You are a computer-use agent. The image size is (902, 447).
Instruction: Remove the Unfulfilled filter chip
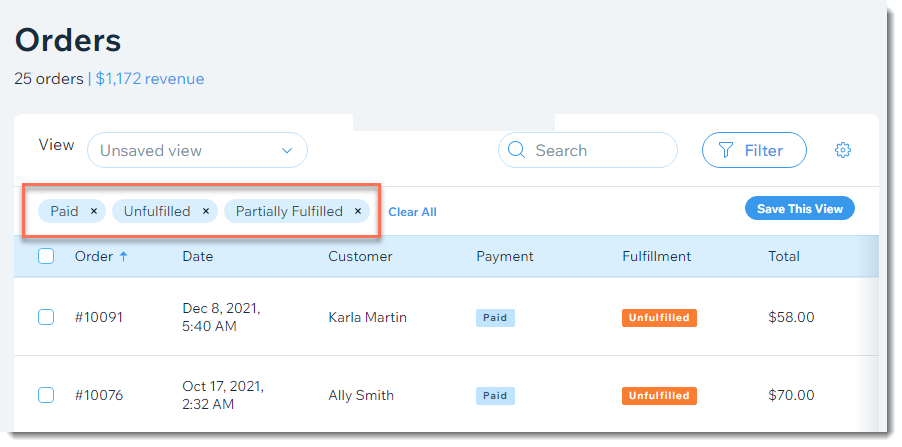tap(205, 211)
